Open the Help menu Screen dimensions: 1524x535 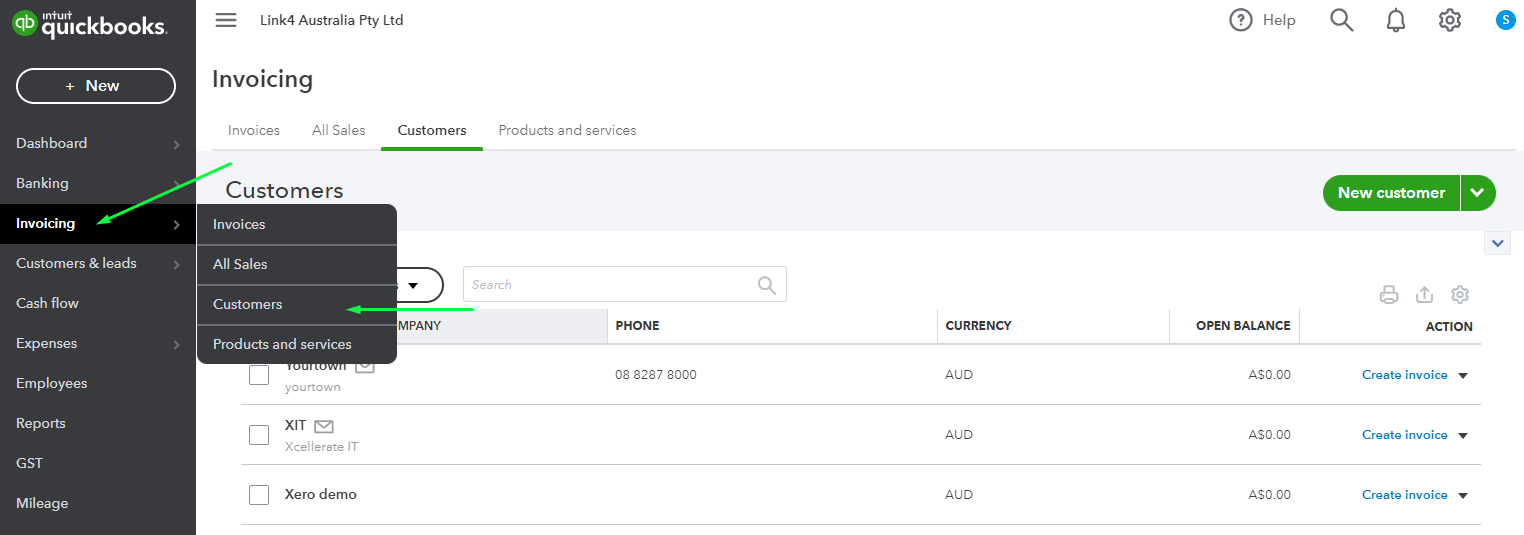pyautogui.click(x=1262, y=20)
